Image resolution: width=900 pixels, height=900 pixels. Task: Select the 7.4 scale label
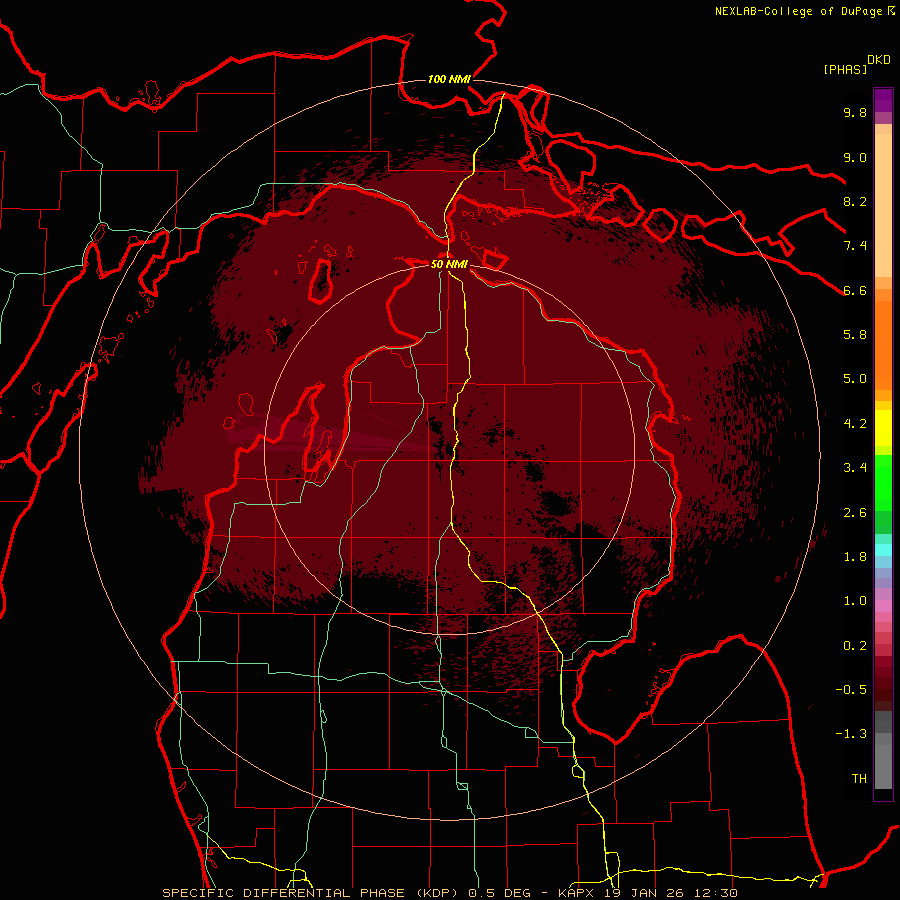point(855,246)
